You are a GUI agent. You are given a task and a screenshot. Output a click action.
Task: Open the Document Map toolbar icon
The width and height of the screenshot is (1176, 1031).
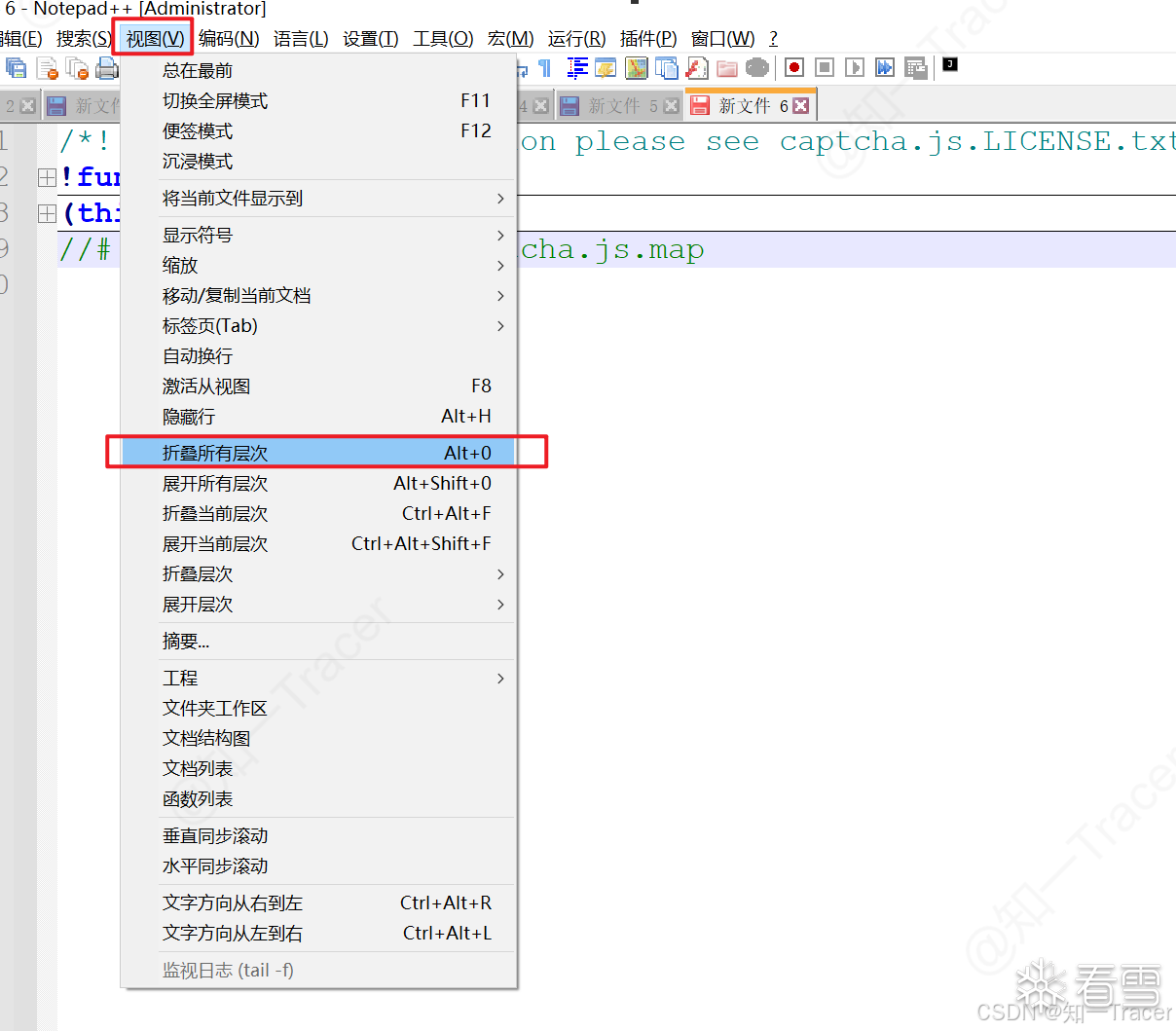click(637, 68)
